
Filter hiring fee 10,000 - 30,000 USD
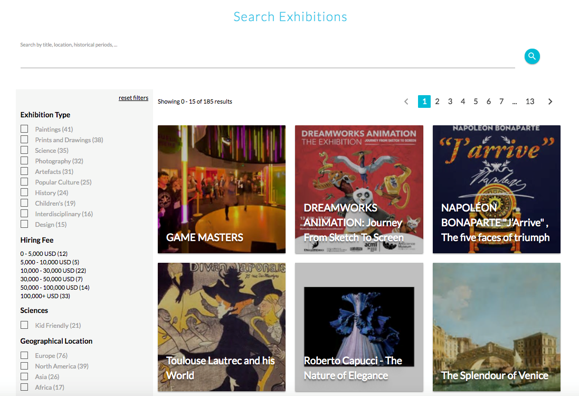(53, 270)
